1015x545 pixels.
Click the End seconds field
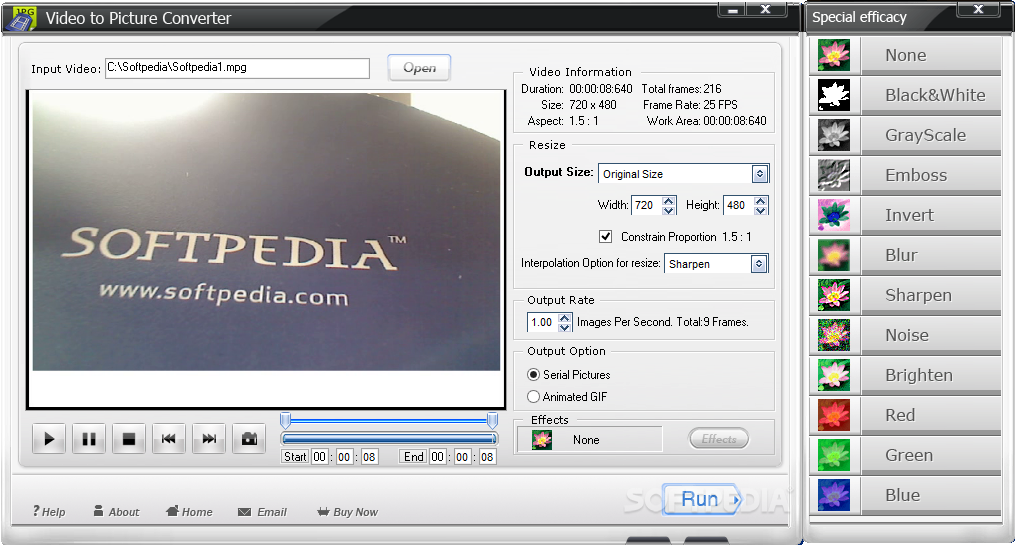[x=487, y=457]
